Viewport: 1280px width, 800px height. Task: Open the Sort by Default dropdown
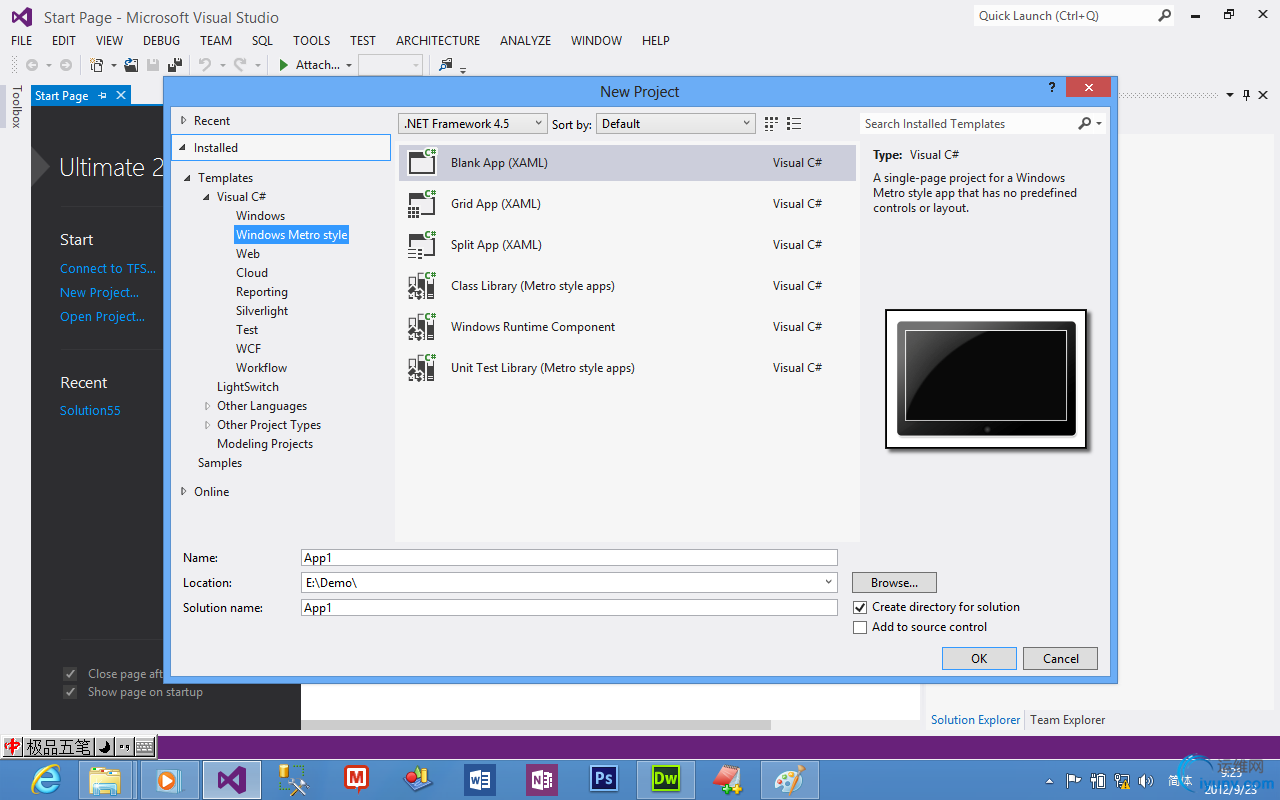click(676, 124)
